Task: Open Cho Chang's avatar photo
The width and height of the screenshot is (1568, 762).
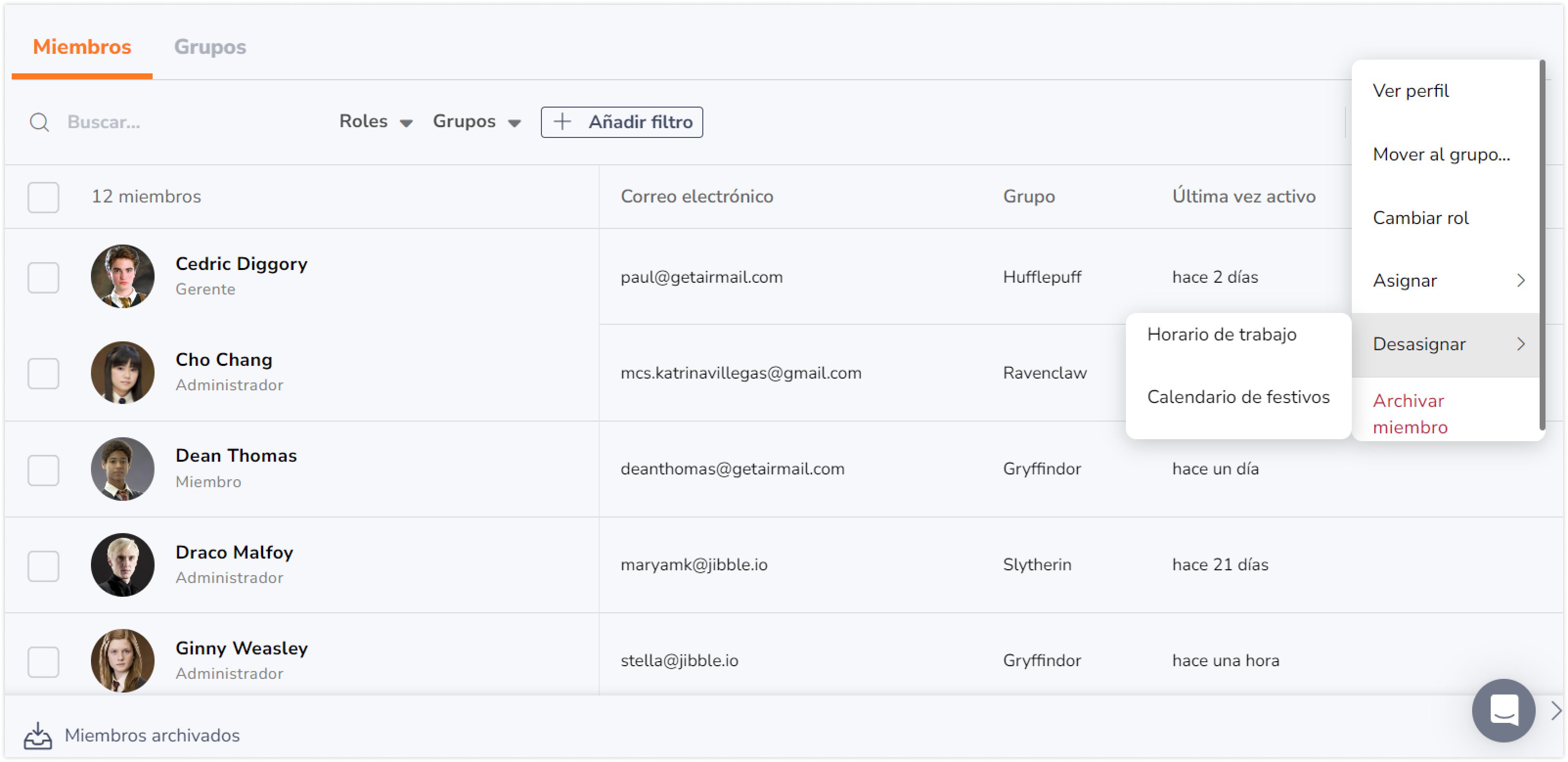Action: pos(122,373)
